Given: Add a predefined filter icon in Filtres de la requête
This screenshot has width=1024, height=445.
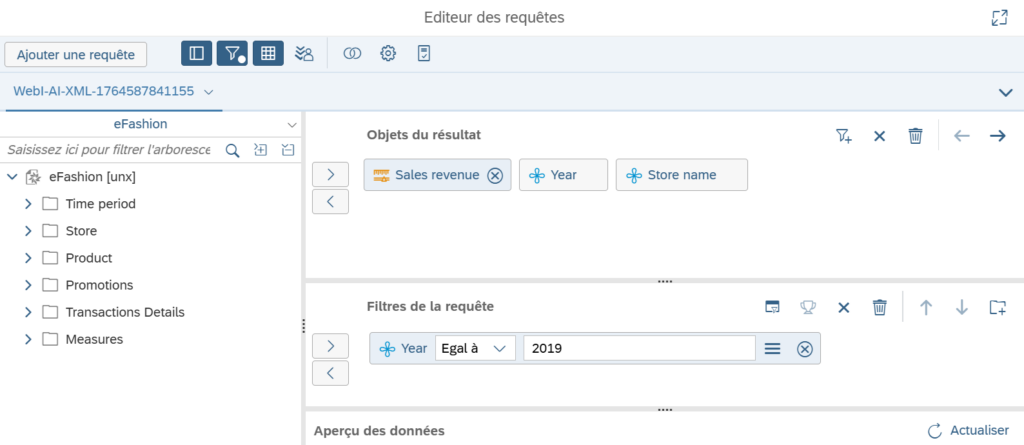Looking at the screenshot, I should tap(773, 307).
